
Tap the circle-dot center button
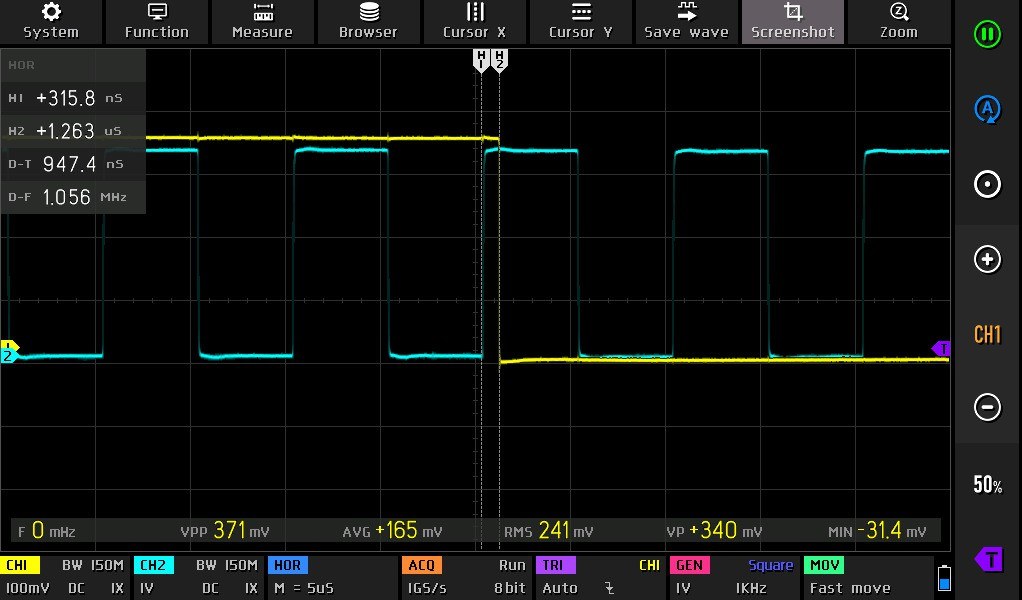pos(987,184)
